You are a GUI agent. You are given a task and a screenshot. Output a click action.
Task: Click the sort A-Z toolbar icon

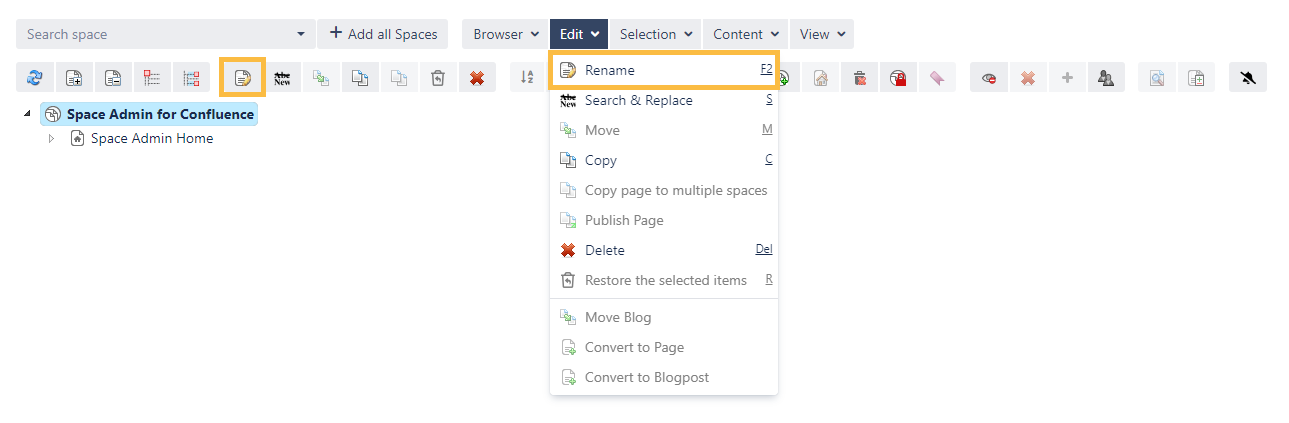click(527, 78)
